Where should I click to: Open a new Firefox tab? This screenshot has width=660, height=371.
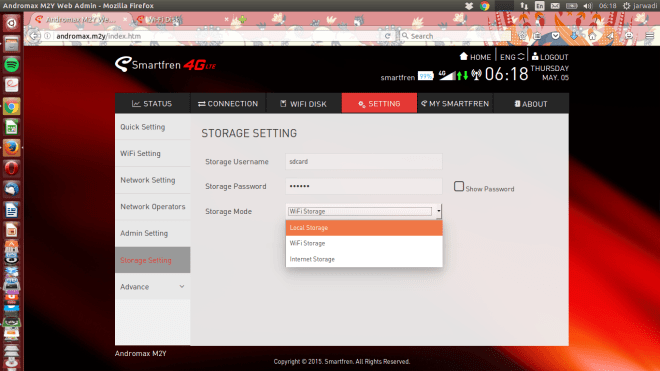(242, 19)
